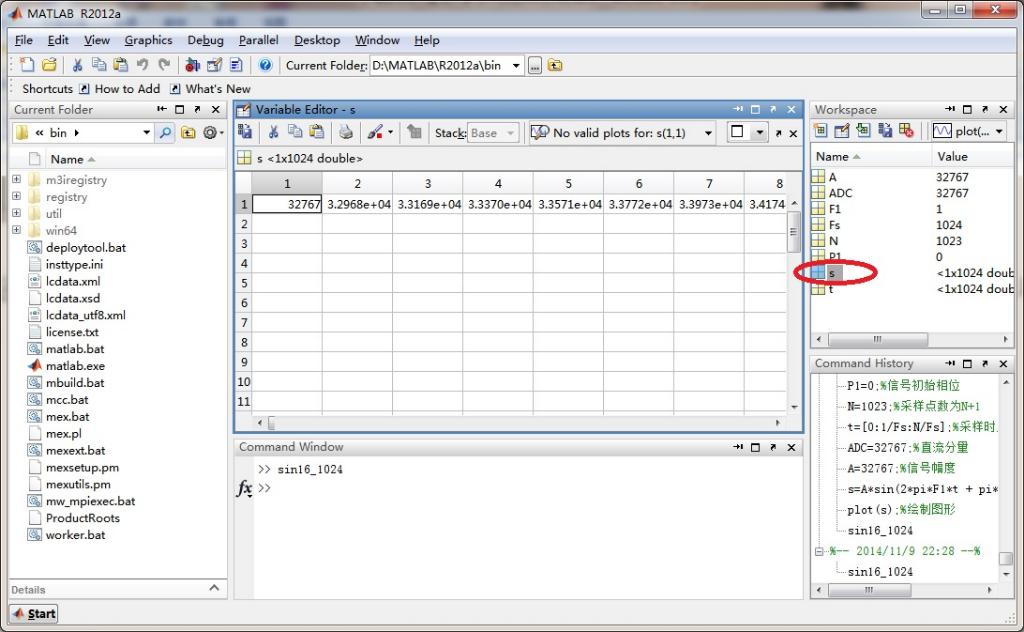Expand the registry folder
The image size is (1024, 632).
[x=16, y=196]
